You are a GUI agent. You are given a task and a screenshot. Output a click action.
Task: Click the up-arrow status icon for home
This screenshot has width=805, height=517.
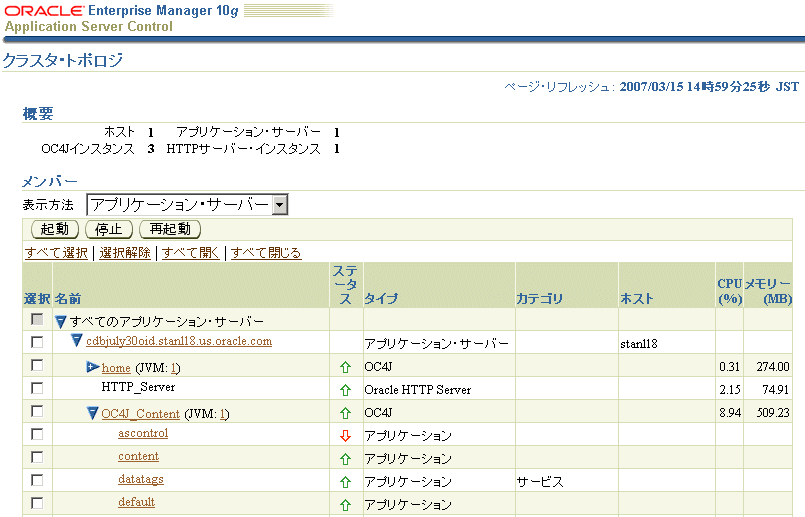(x=345, y=367)
